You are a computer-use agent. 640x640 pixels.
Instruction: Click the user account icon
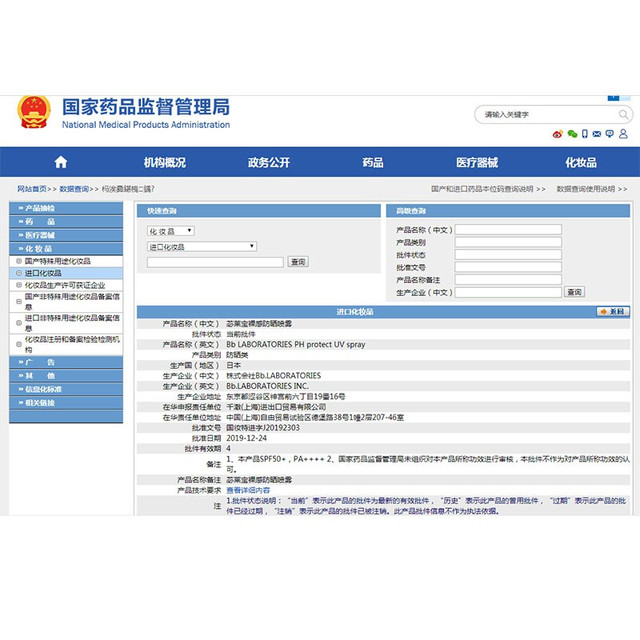pos(623,134)
